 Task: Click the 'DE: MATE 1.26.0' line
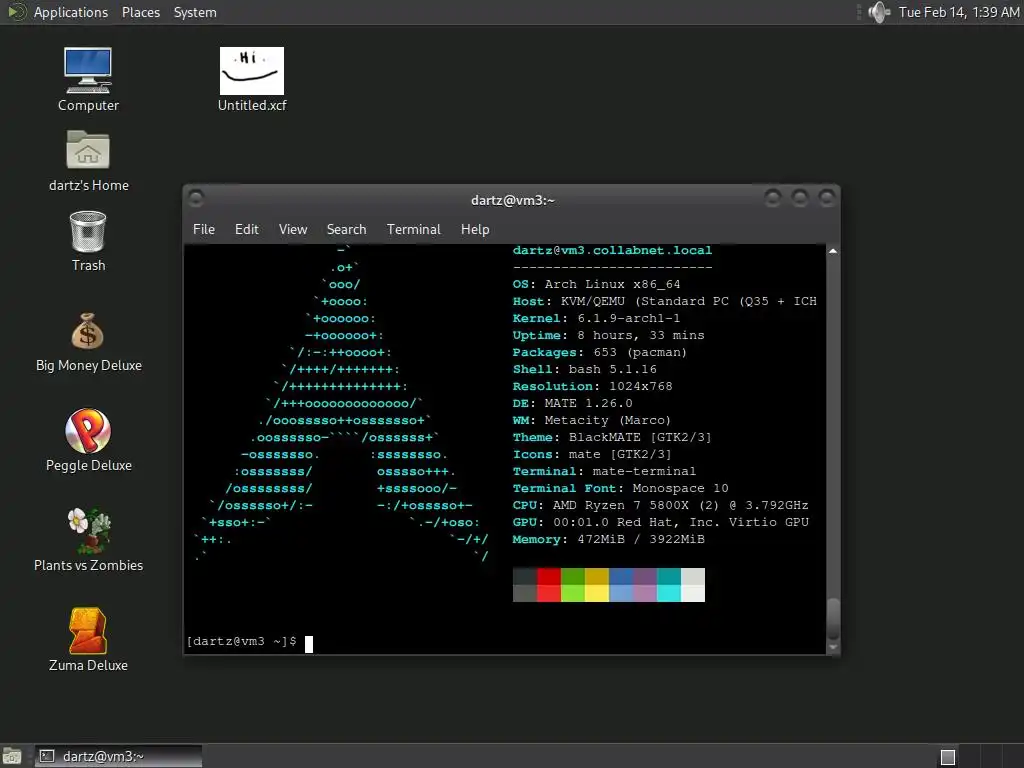(573, 403)
